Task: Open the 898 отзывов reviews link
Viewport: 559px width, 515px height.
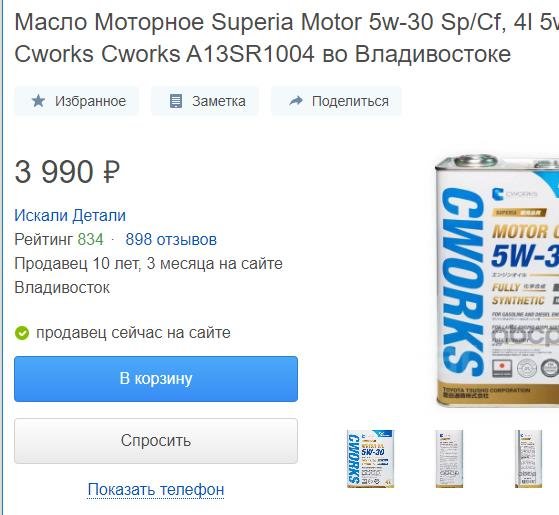Action: coord(171,240)
